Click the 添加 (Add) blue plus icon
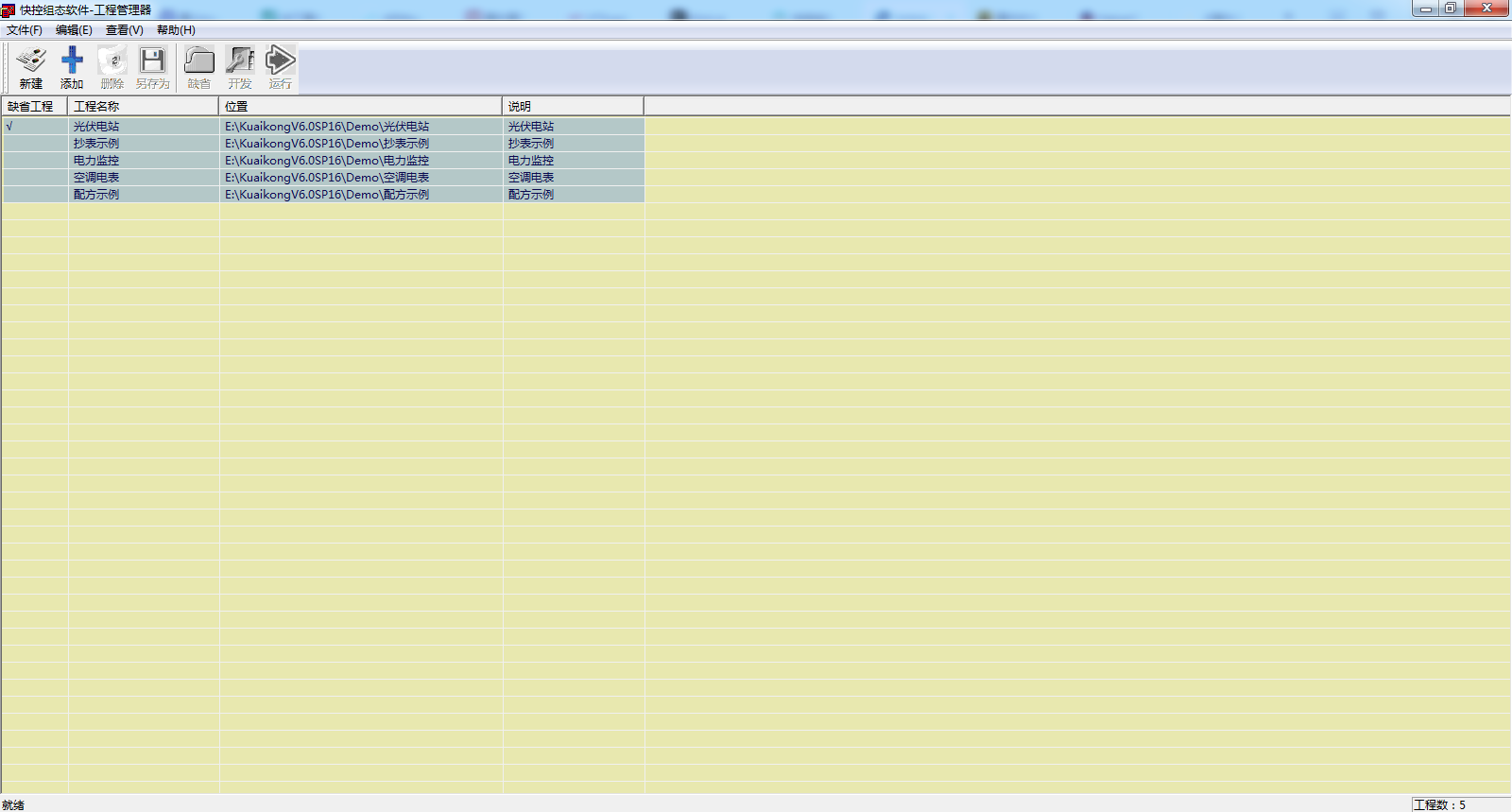The height and width of the screenshot is (812, 1512). [72, 61]
